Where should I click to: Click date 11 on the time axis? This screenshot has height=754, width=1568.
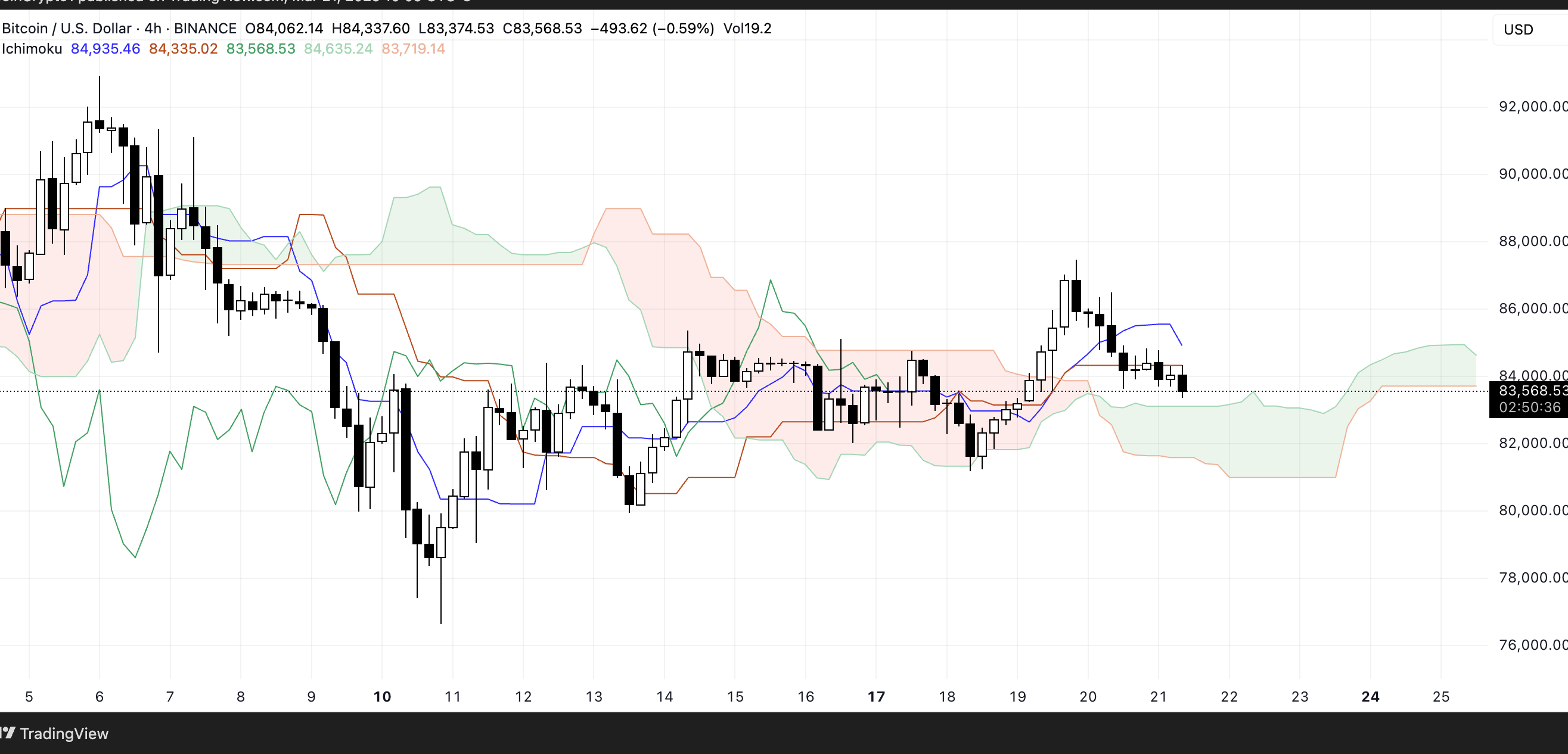(452, 697)
